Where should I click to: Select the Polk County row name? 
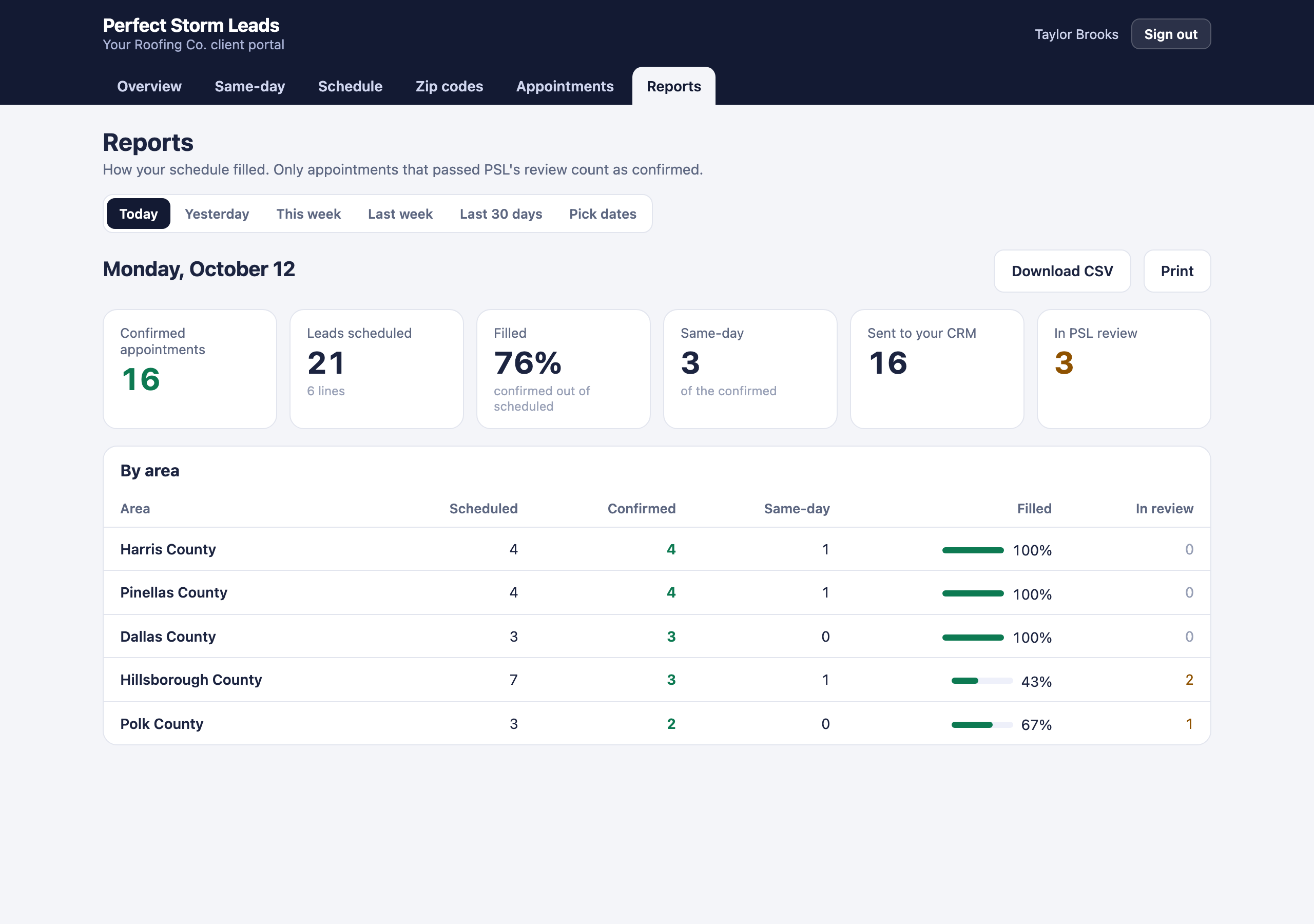[161, 724]
